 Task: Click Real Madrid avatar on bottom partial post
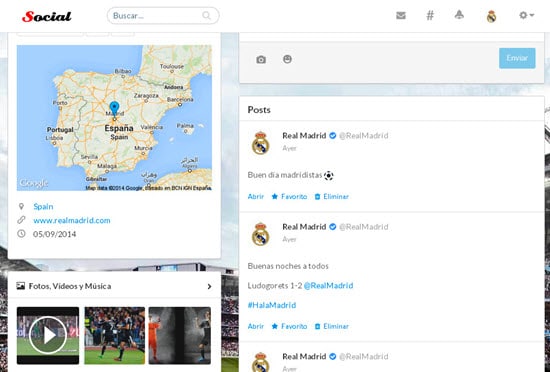click(x=261, y=361)
